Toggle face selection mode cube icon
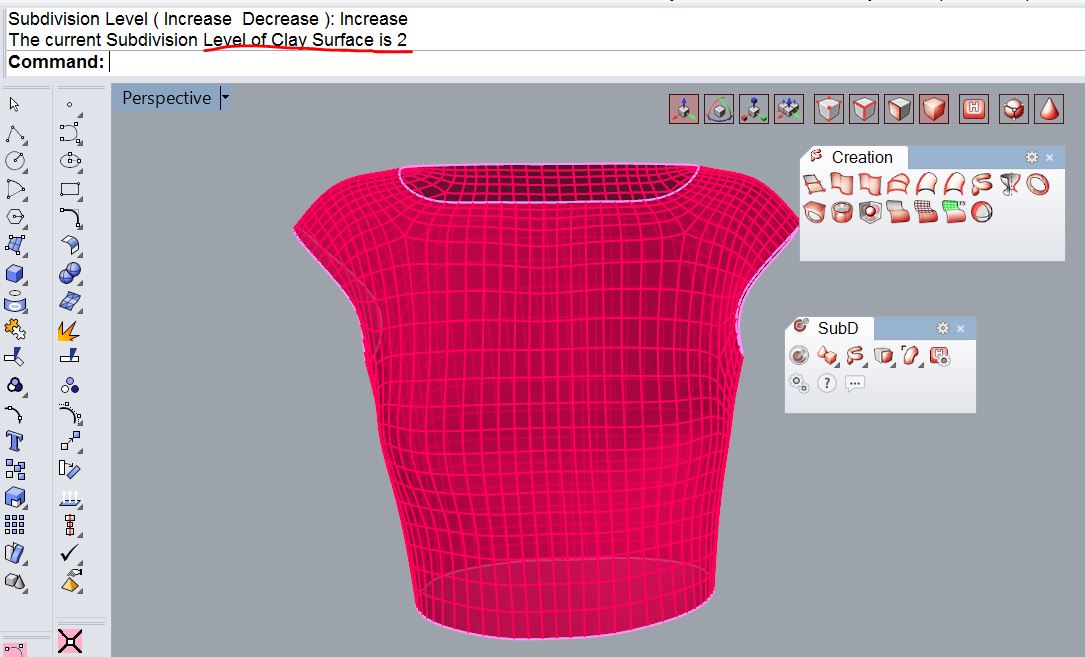Viewport: 1085px width, 657px height. 899,109
